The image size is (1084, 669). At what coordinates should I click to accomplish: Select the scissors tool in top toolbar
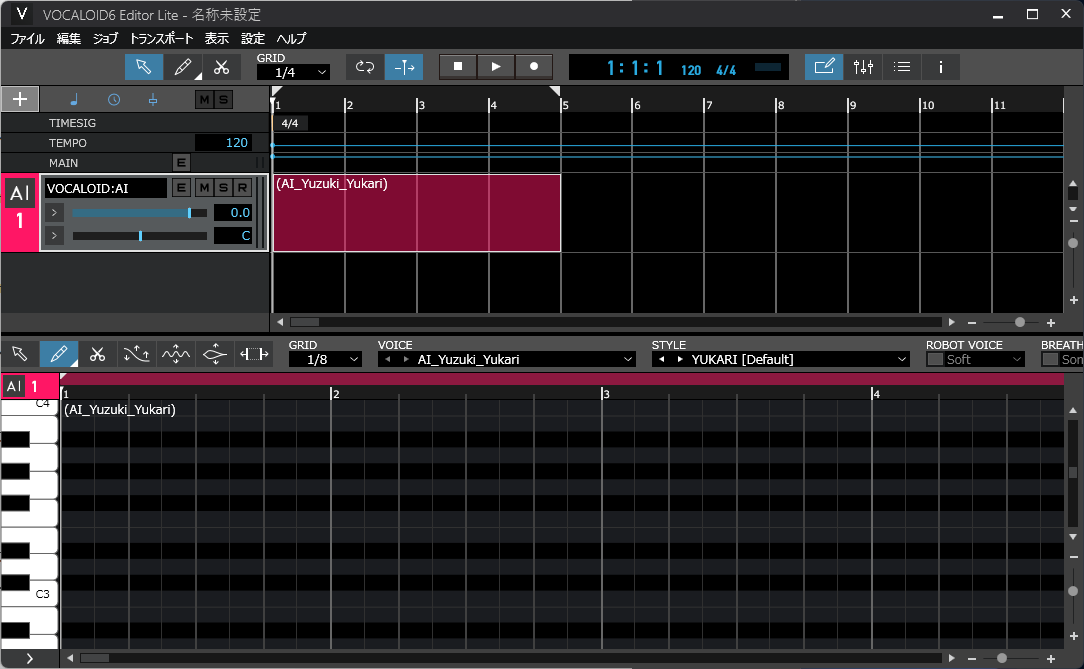click(221, 67)
